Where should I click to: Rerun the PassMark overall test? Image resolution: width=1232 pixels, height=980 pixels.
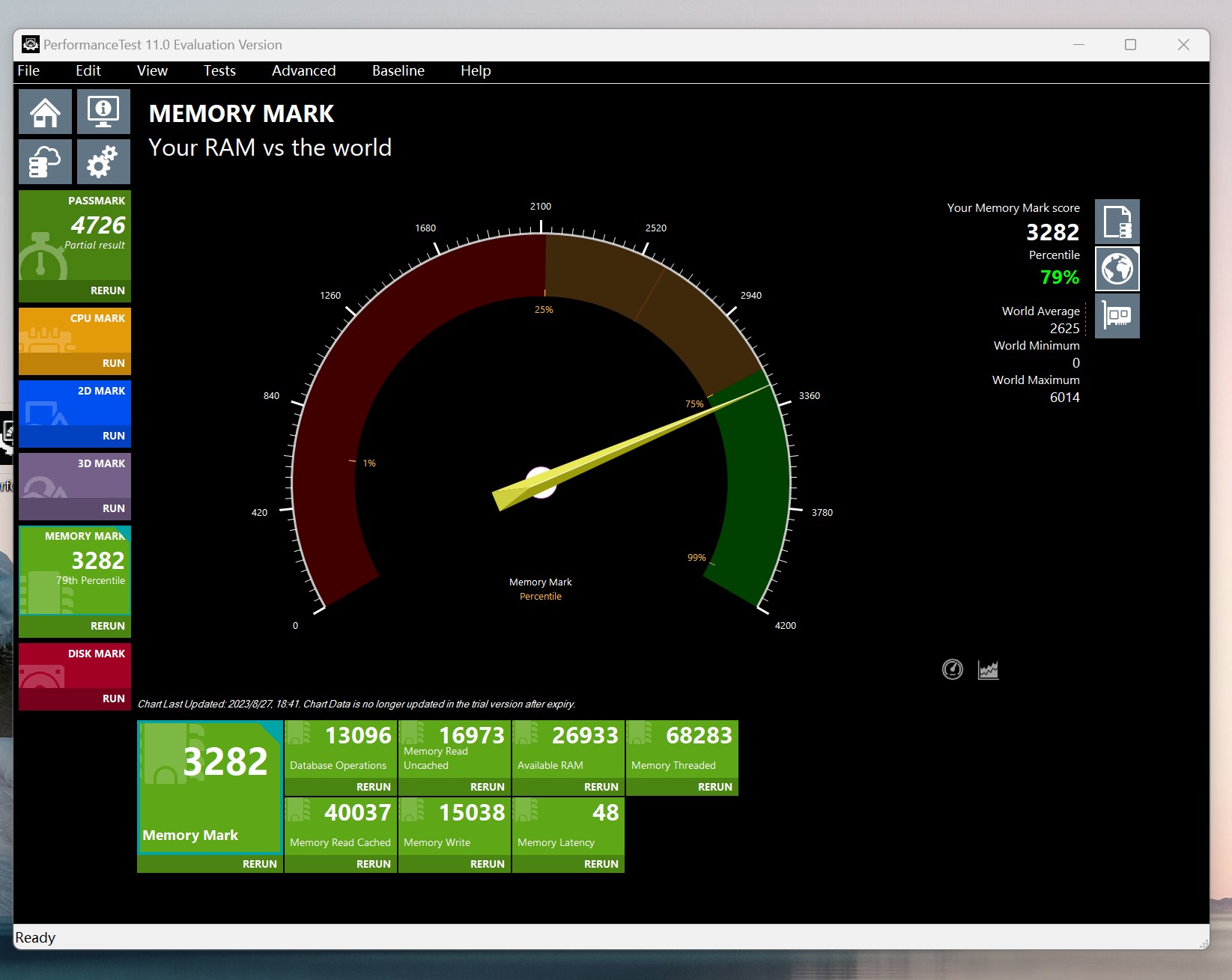coord(107,290)
